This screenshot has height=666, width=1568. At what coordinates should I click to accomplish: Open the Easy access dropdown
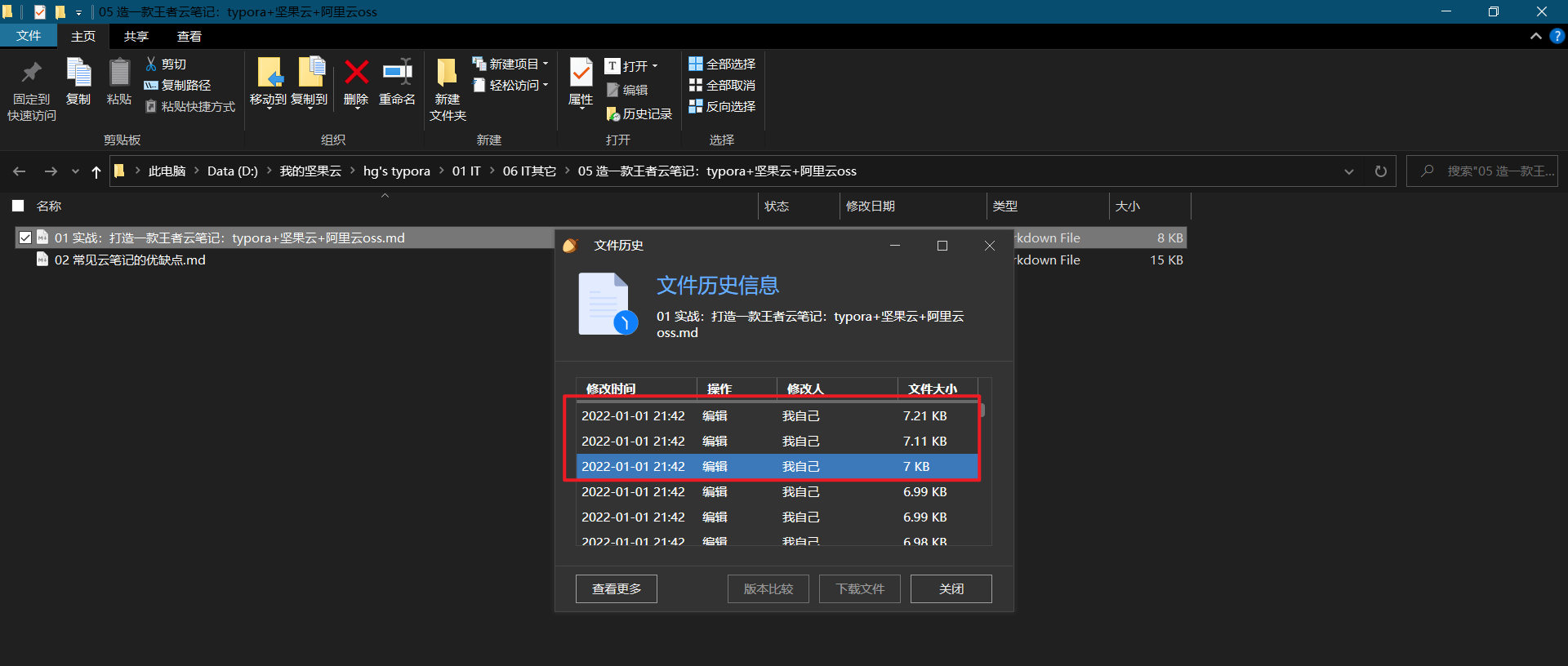[x=510, y=85]
